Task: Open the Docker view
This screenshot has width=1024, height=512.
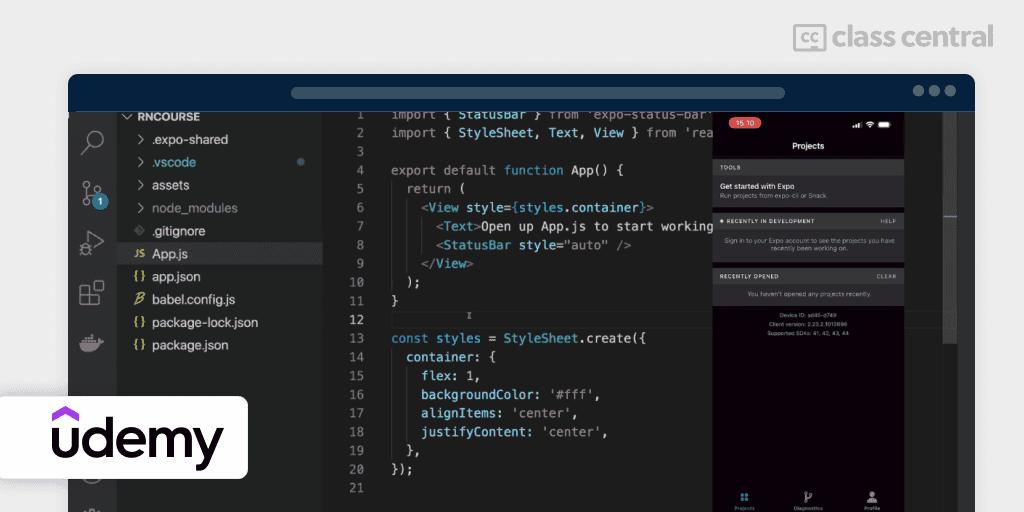Action: pyautogui.click(x=92, y=342)
